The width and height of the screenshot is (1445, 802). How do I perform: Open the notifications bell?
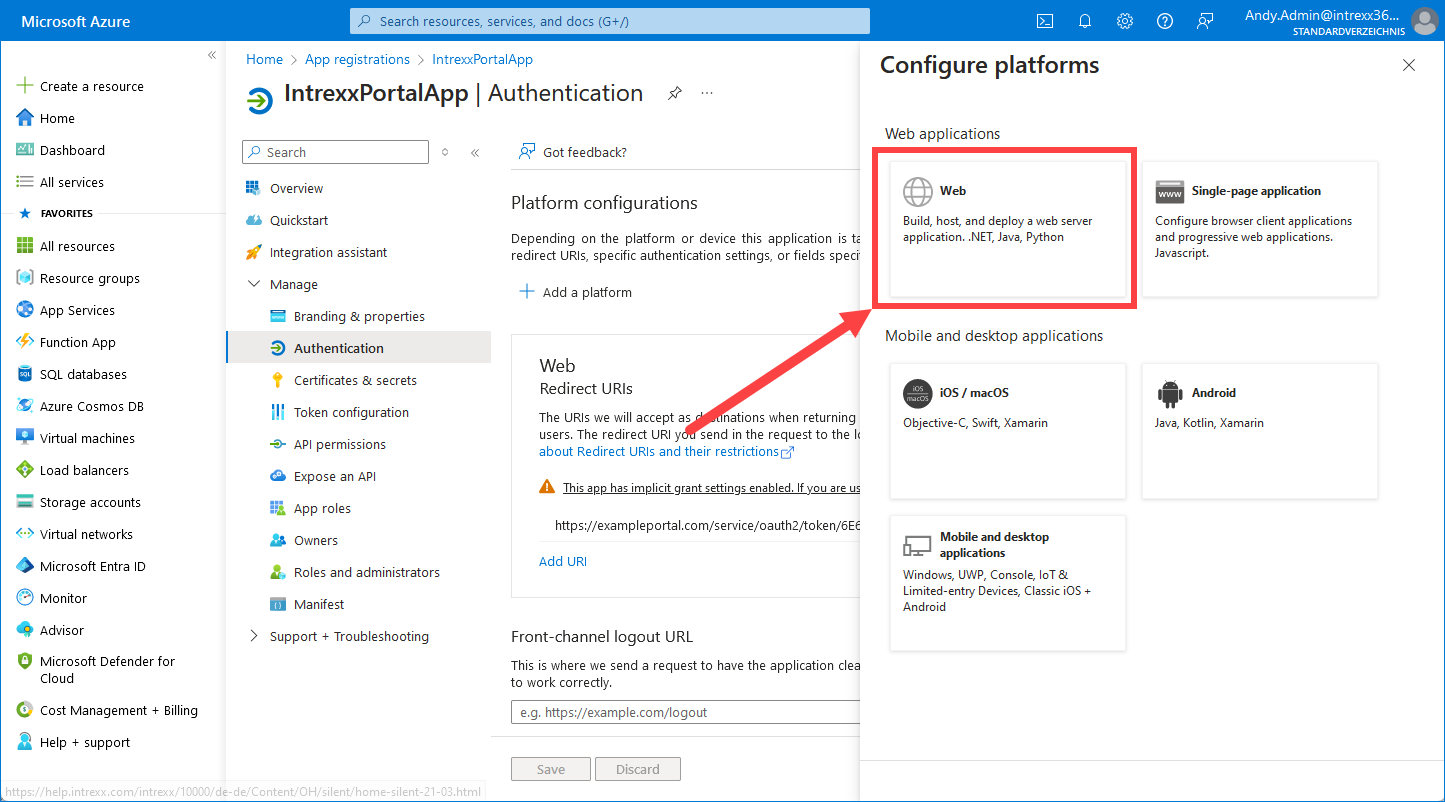[x=1085, y=21]
